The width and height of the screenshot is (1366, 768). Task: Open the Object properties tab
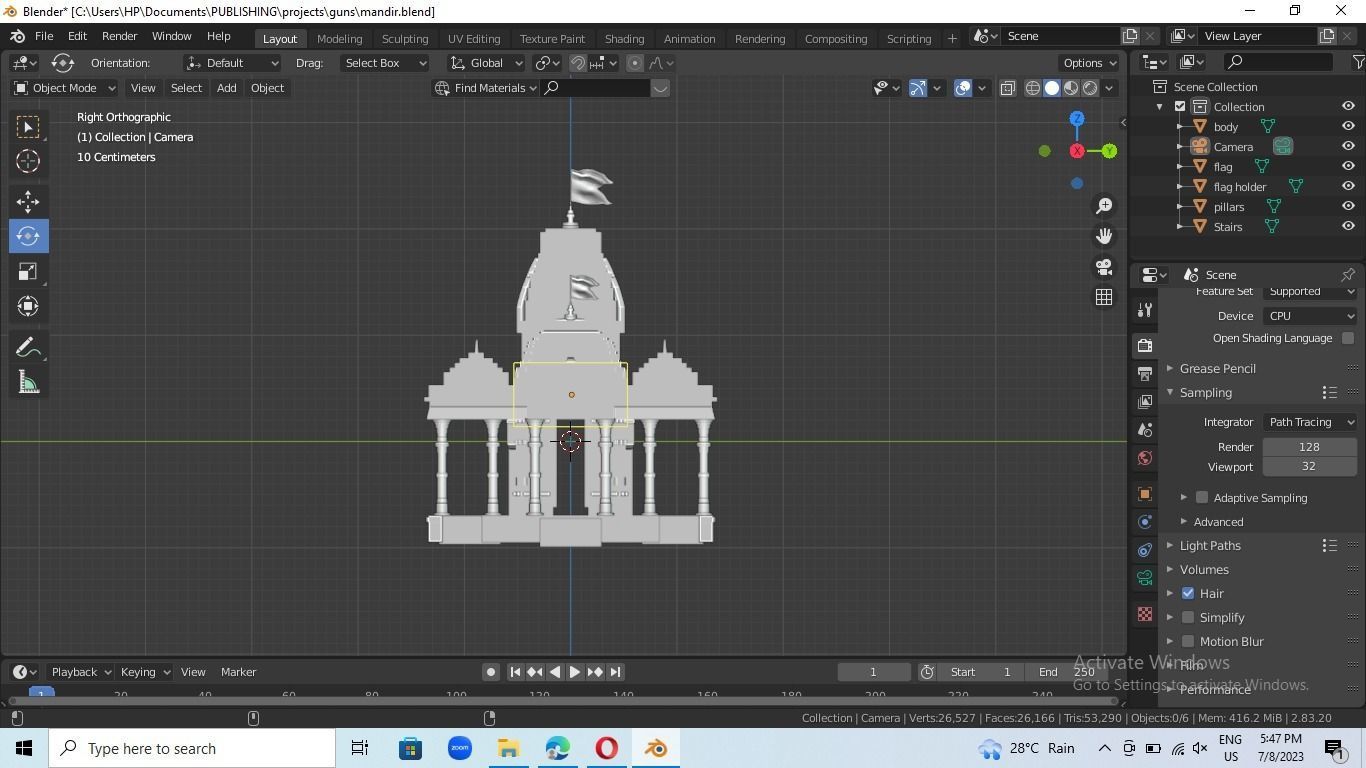pyautogui.click(x=1145, y=494)
